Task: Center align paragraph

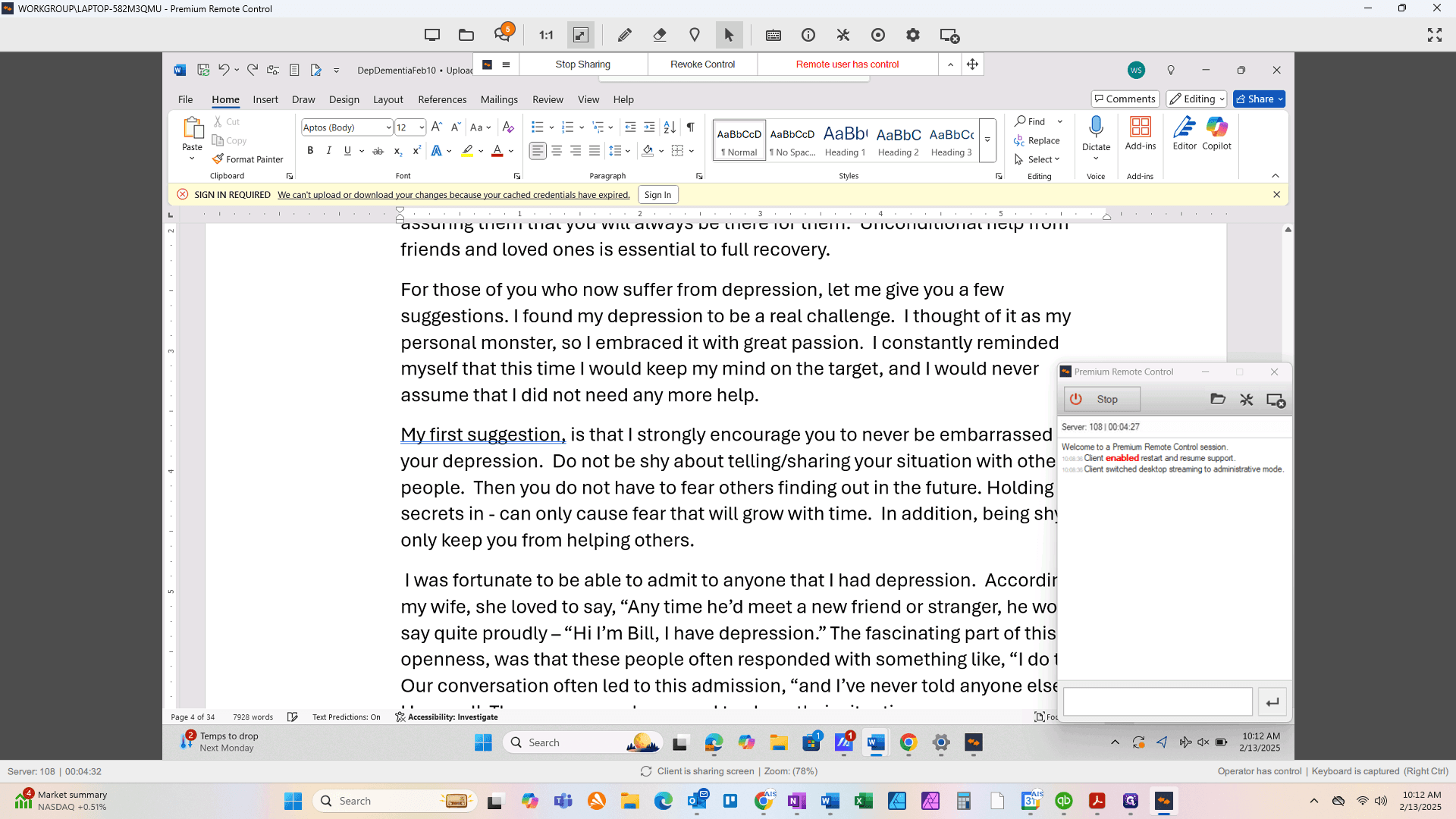Action: [x=557, y=151]
